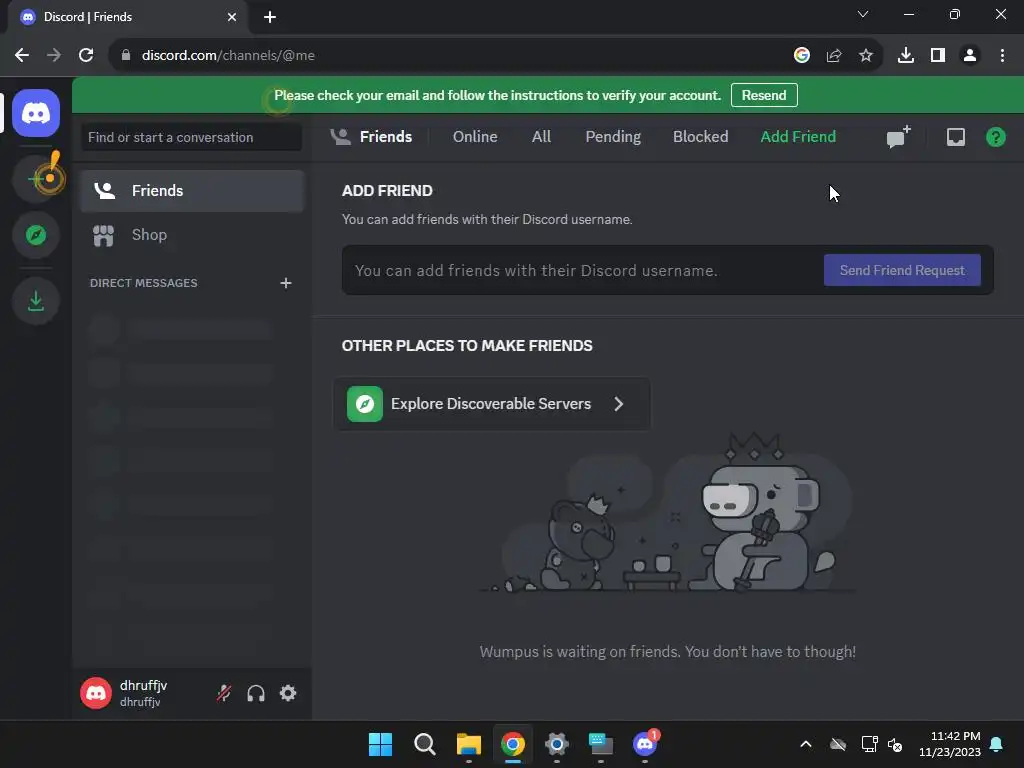Image resolution: width=1024 pixels, height=768 pixels.
Task: Switch to the All friends tab
Action: pyautogui.click(x=541, y=136)
